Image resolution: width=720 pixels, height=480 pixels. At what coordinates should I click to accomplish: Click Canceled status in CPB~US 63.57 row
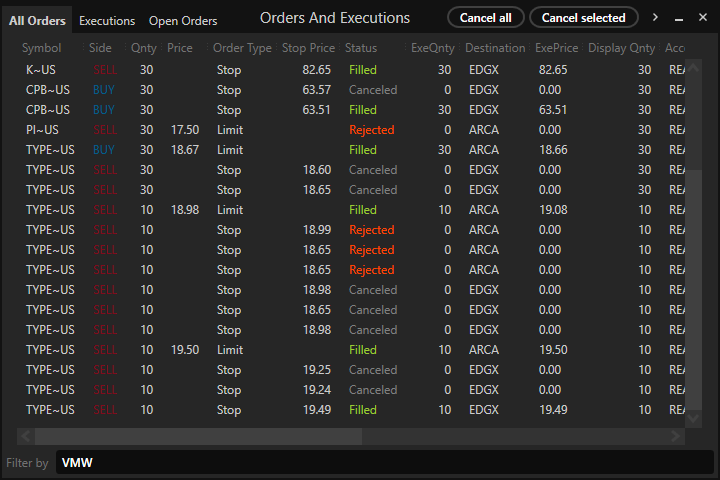[x=373, y=90]
